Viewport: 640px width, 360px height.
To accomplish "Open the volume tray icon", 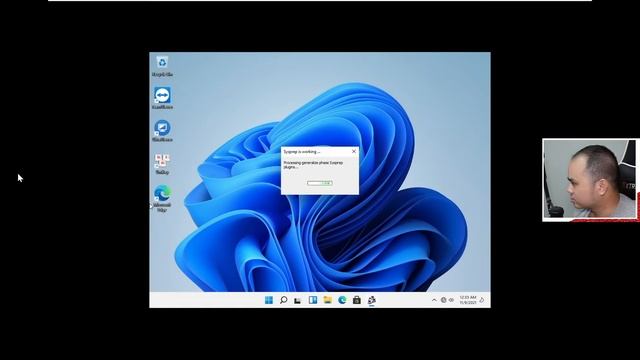I will pos(451,300).
